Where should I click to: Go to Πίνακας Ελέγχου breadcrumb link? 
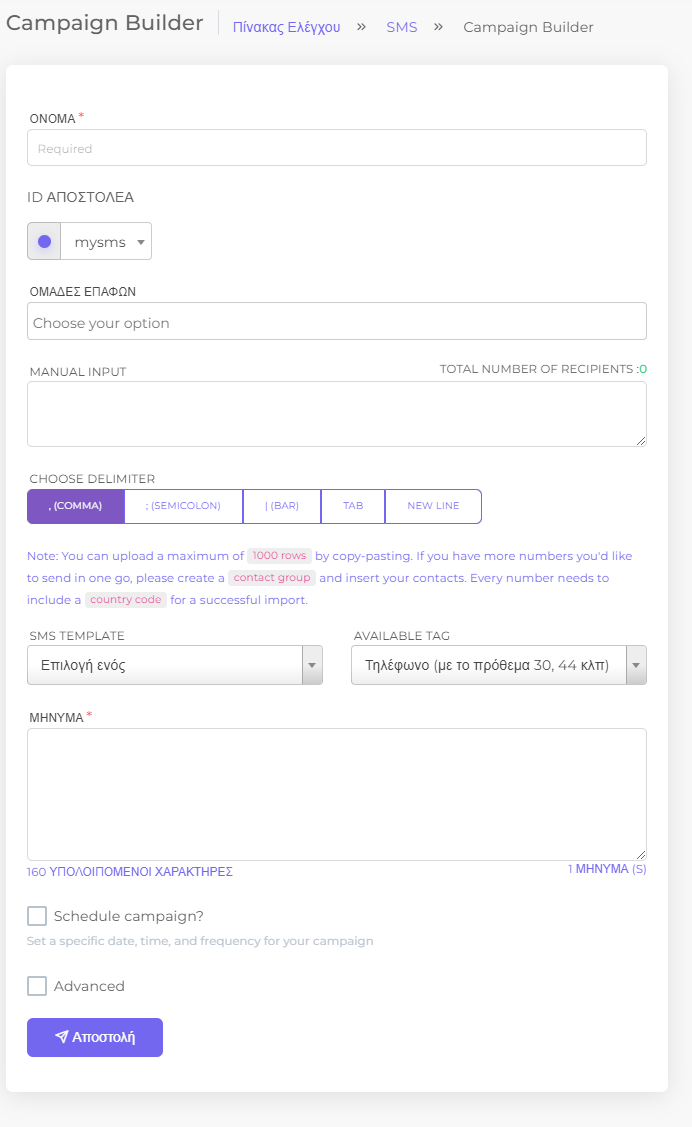point(286,27)
